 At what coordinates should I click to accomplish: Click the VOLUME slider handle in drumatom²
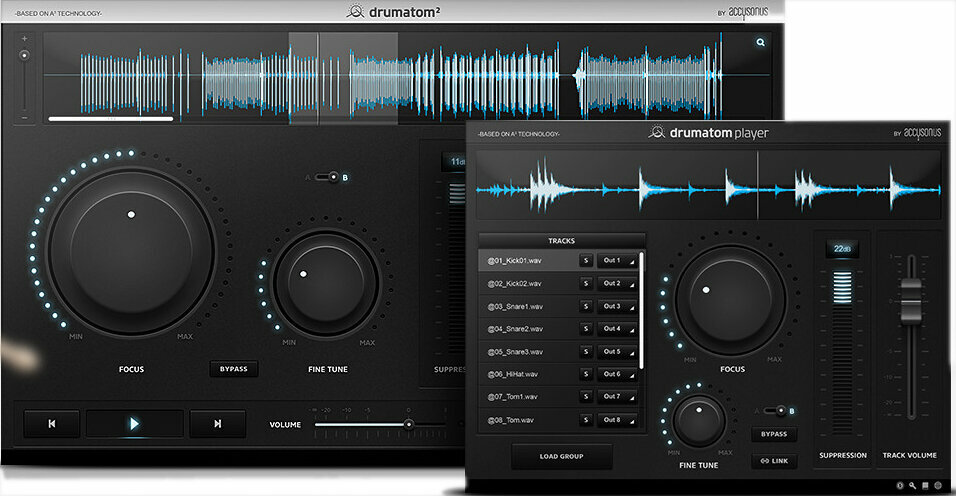click(409, 424)
